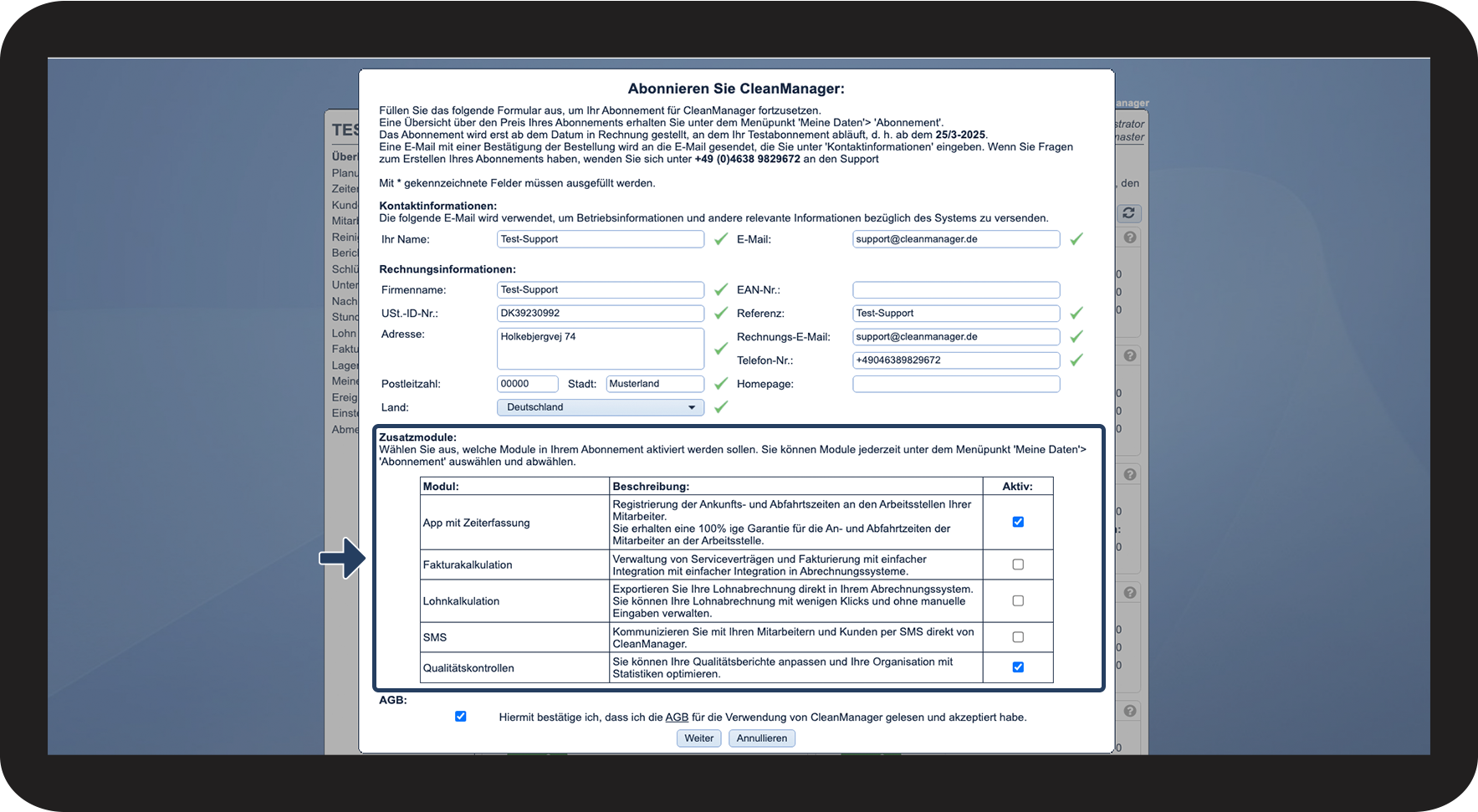
Task: Click the SMS description about communicating via SMS
Action: pyautogui.click(x=793, y=638)
